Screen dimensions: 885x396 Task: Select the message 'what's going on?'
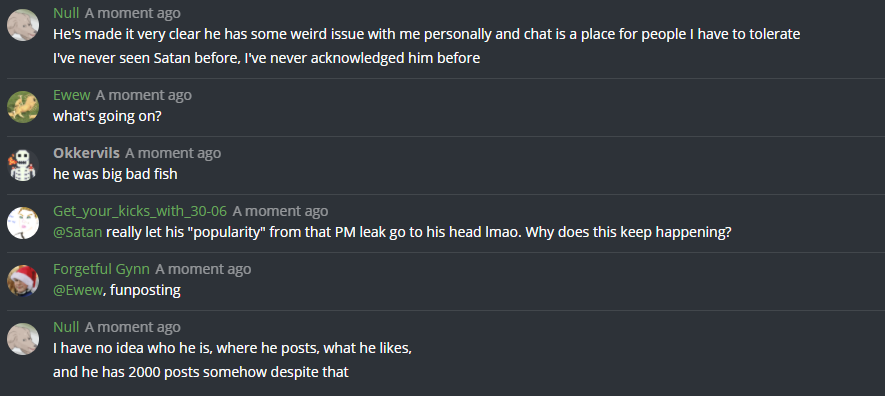pos(108,116)
